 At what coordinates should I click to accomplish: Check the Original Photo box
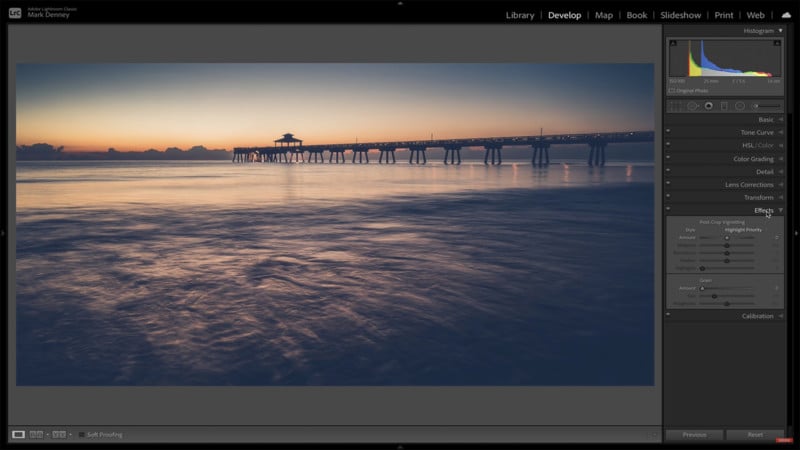pyautogui.click(x=672, y=90)
